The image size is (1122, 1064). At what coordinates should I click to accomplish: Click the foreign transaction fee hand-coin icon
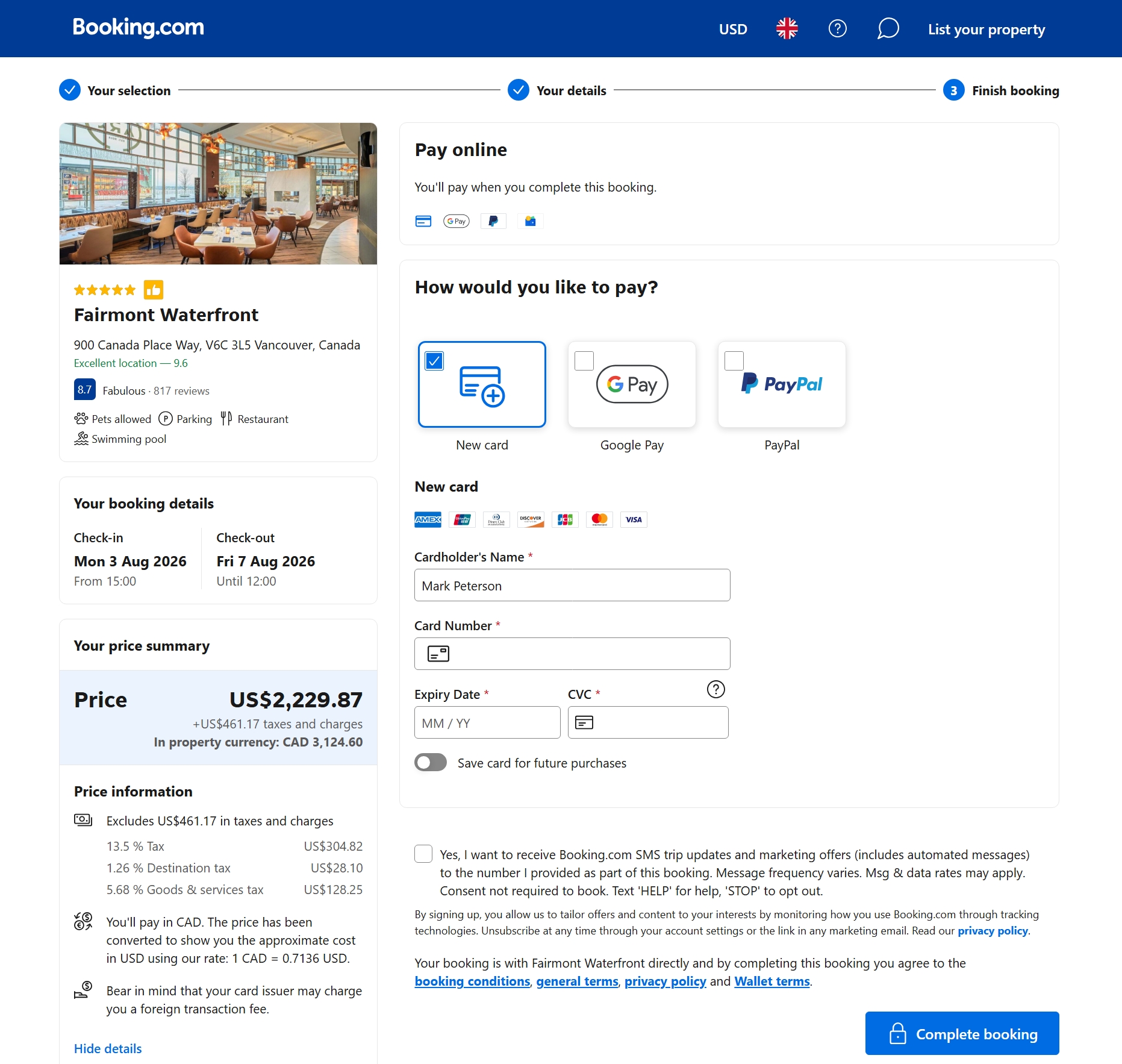pos(83,989)
